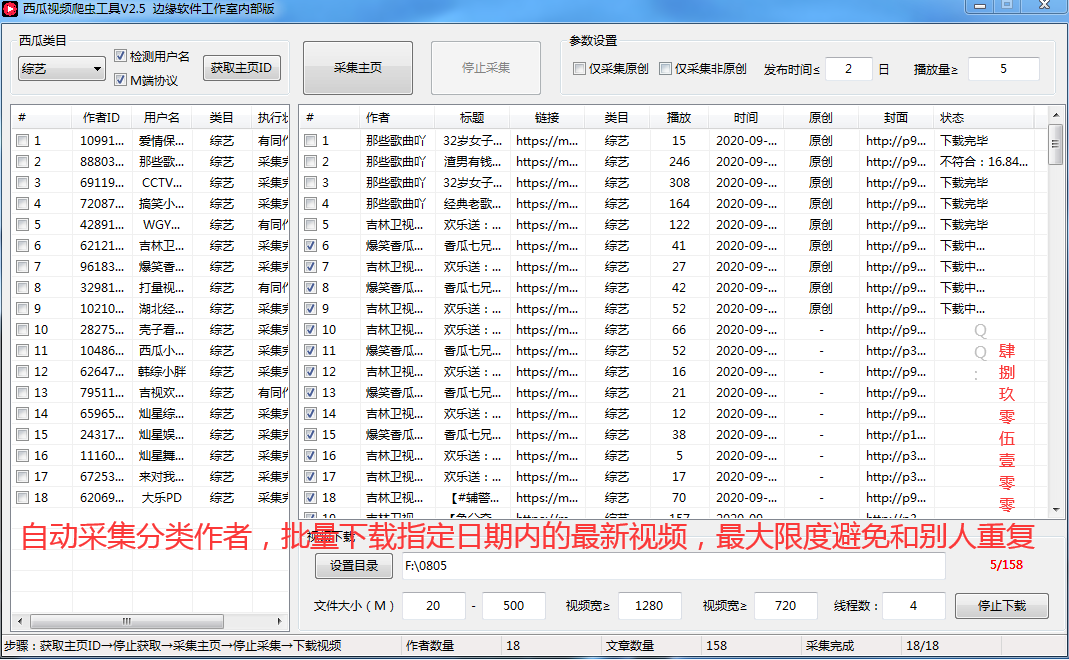Click play count cell 246
1069x660 pixels.
tap(679, 162)
